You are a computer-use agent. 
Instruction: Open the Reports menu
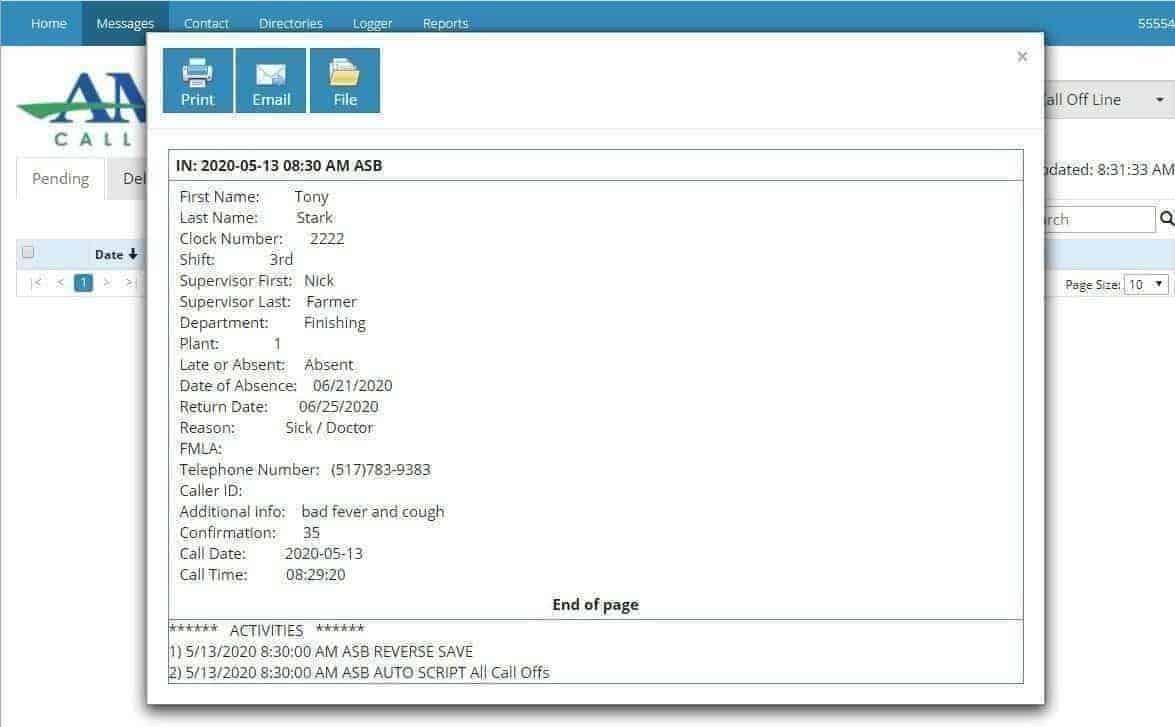click(x=445, y=23)
